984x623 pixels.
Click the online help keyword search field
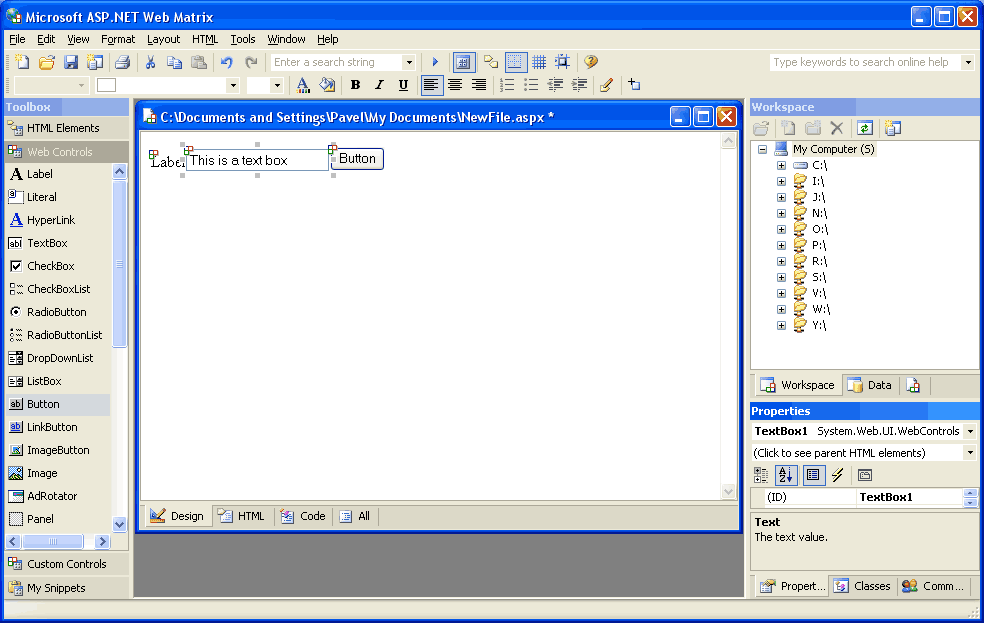(x=864, y=62)
